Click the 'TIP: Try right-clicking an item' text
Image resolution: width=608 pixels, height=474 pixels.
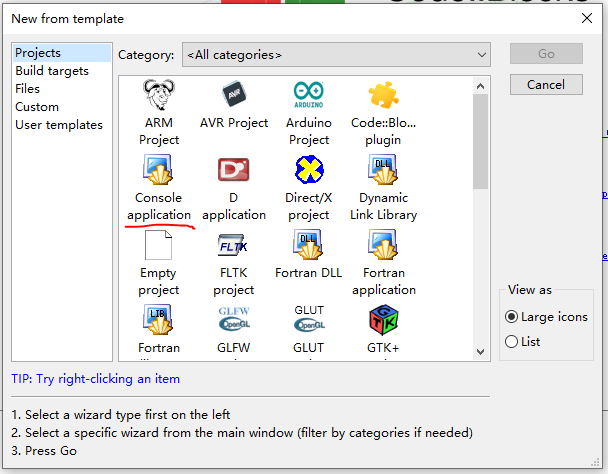pos(95,379)
